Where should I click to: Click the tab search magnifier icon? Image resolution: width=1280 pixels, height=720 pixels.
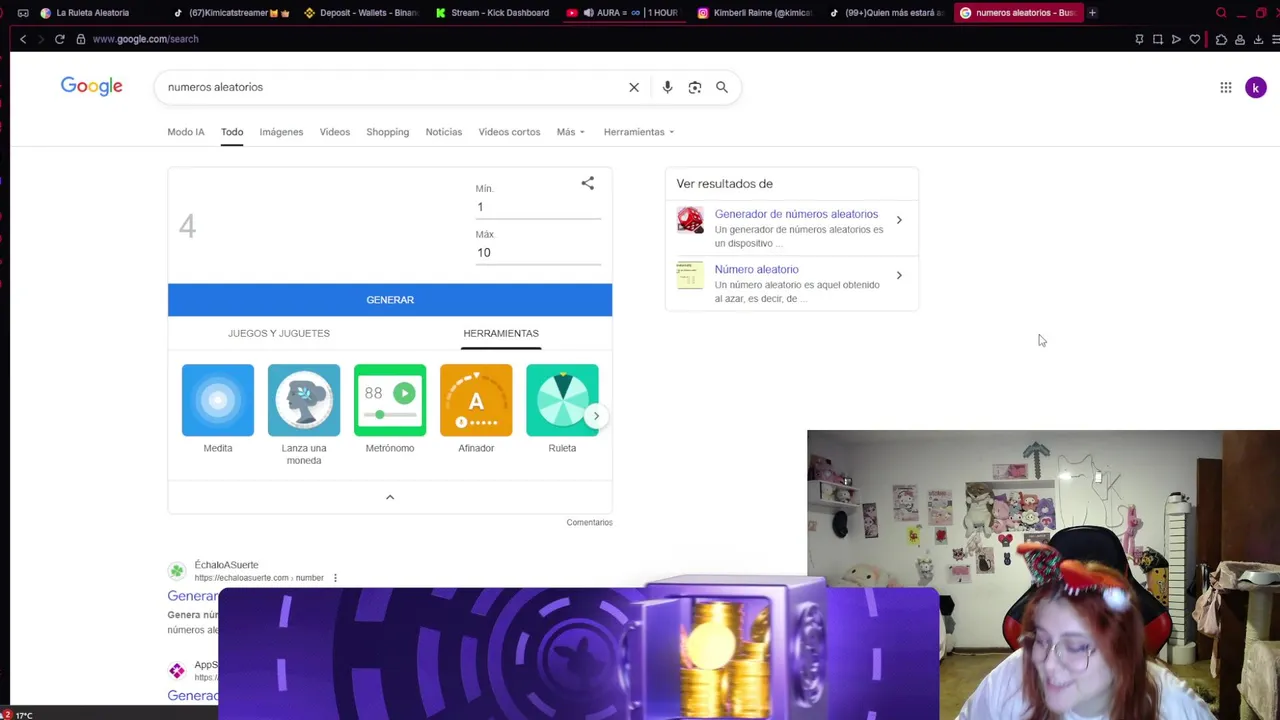1221,13
